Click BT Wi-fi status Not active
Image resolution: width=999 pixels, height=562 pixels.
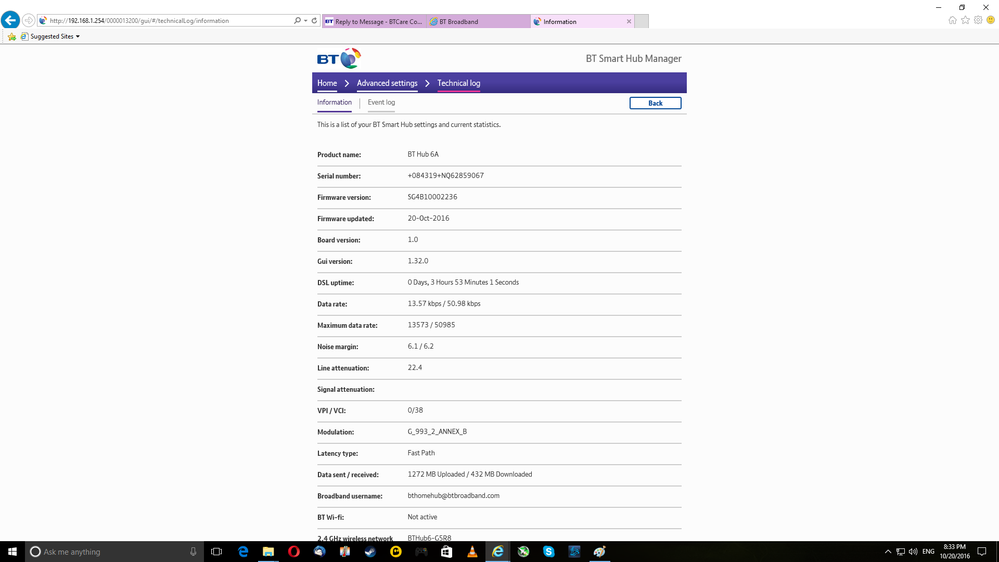pos(422,517)
